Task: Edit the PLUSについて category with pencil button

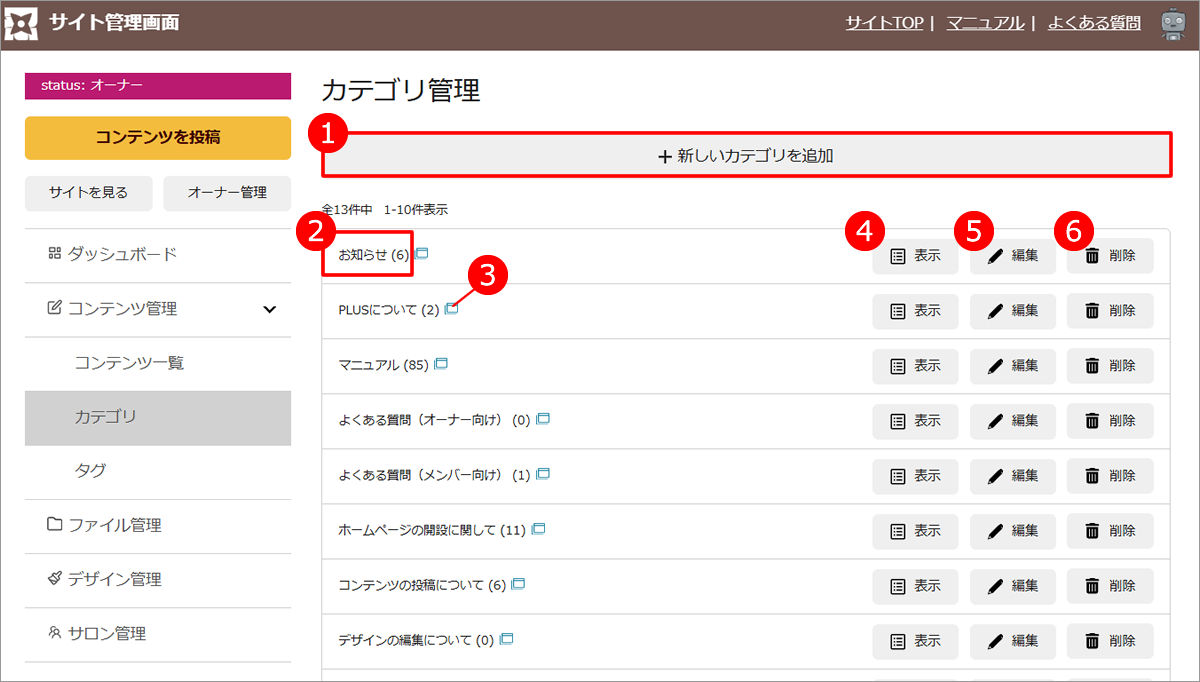Action: point(1012,311)
